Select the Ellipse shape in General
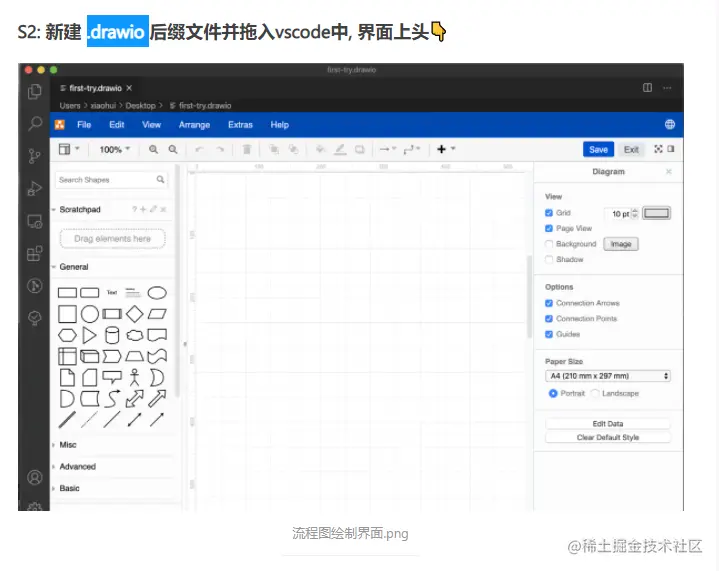This screenshot has width=719, height=571. 157,293
